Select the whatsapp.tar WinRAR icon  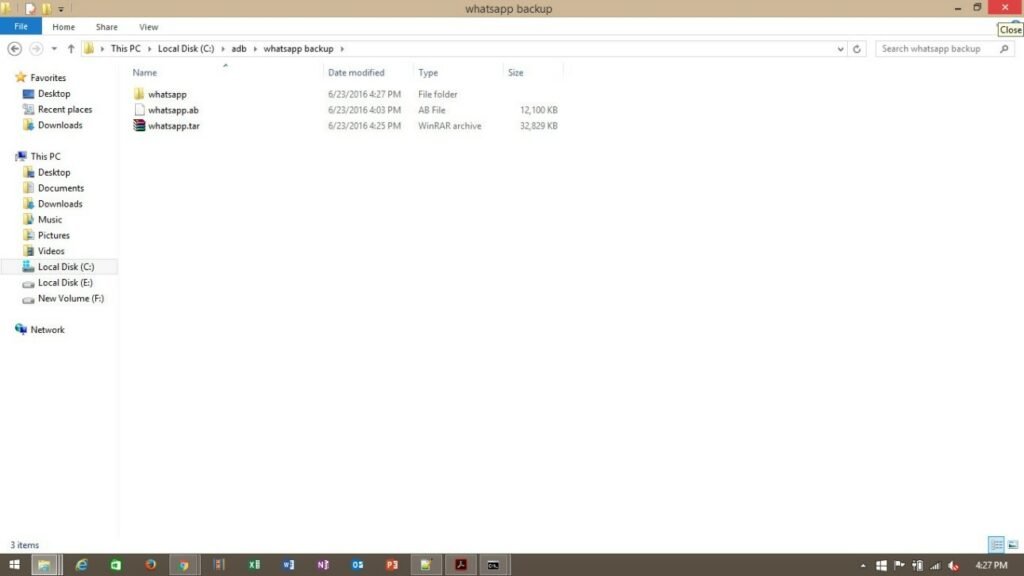pos(138,125)
